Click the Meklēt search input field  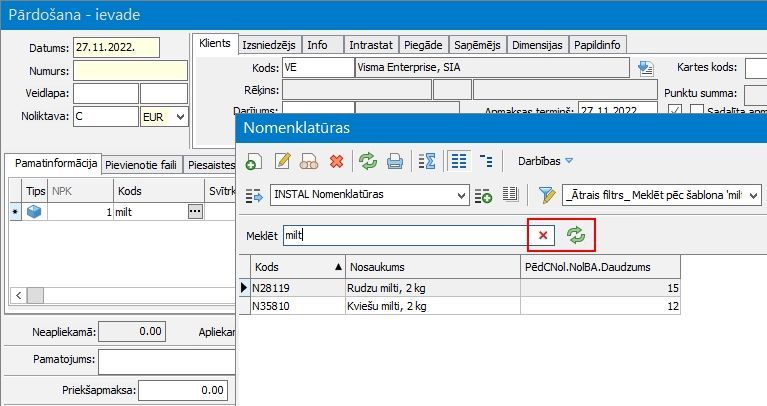click(x=406, y=235)
